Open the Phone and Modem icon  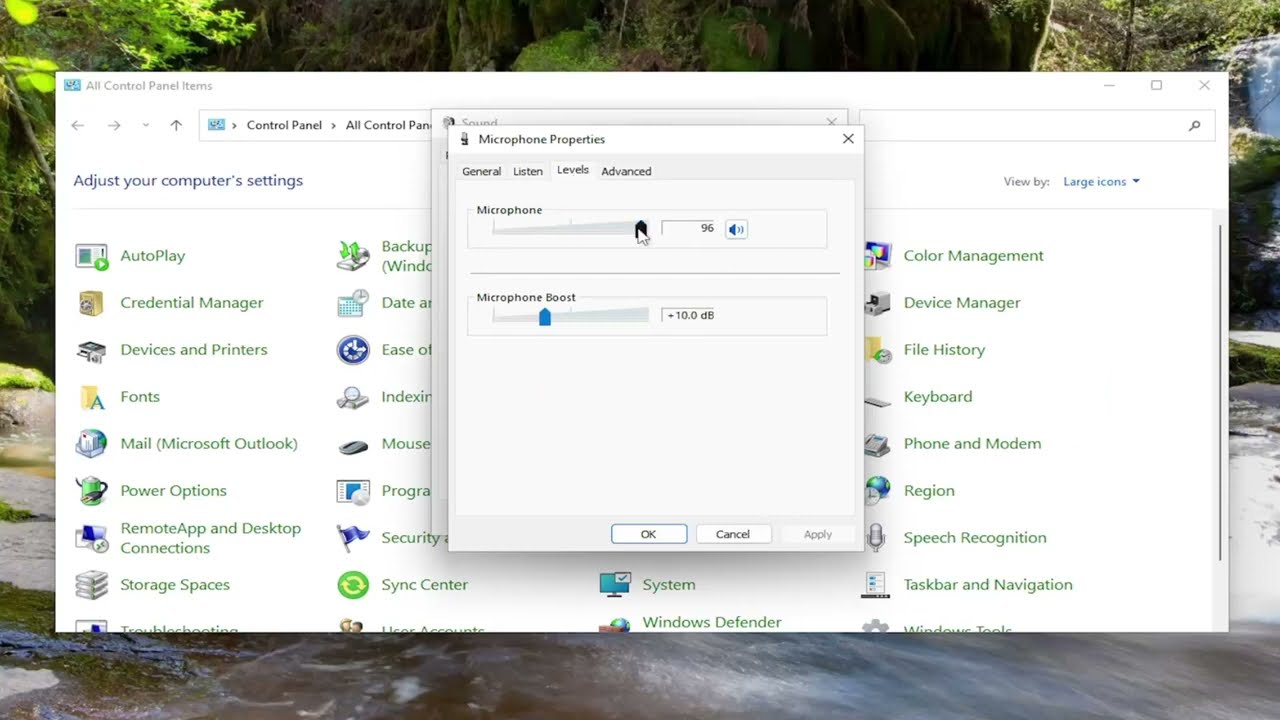tap(876, 444)
